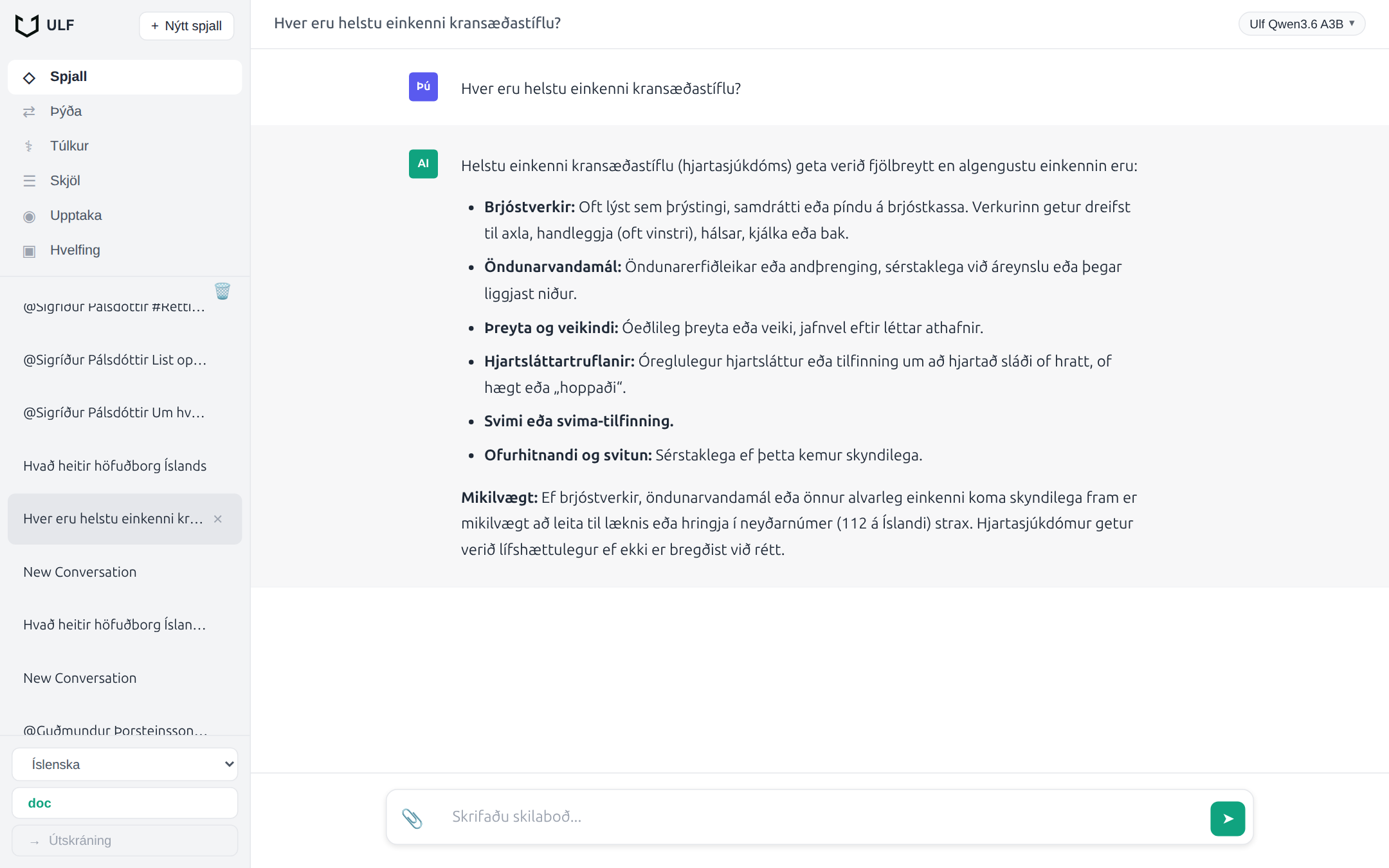Click the green AI avatar badge
1389x868 pixels.
[x=423, y=164]
